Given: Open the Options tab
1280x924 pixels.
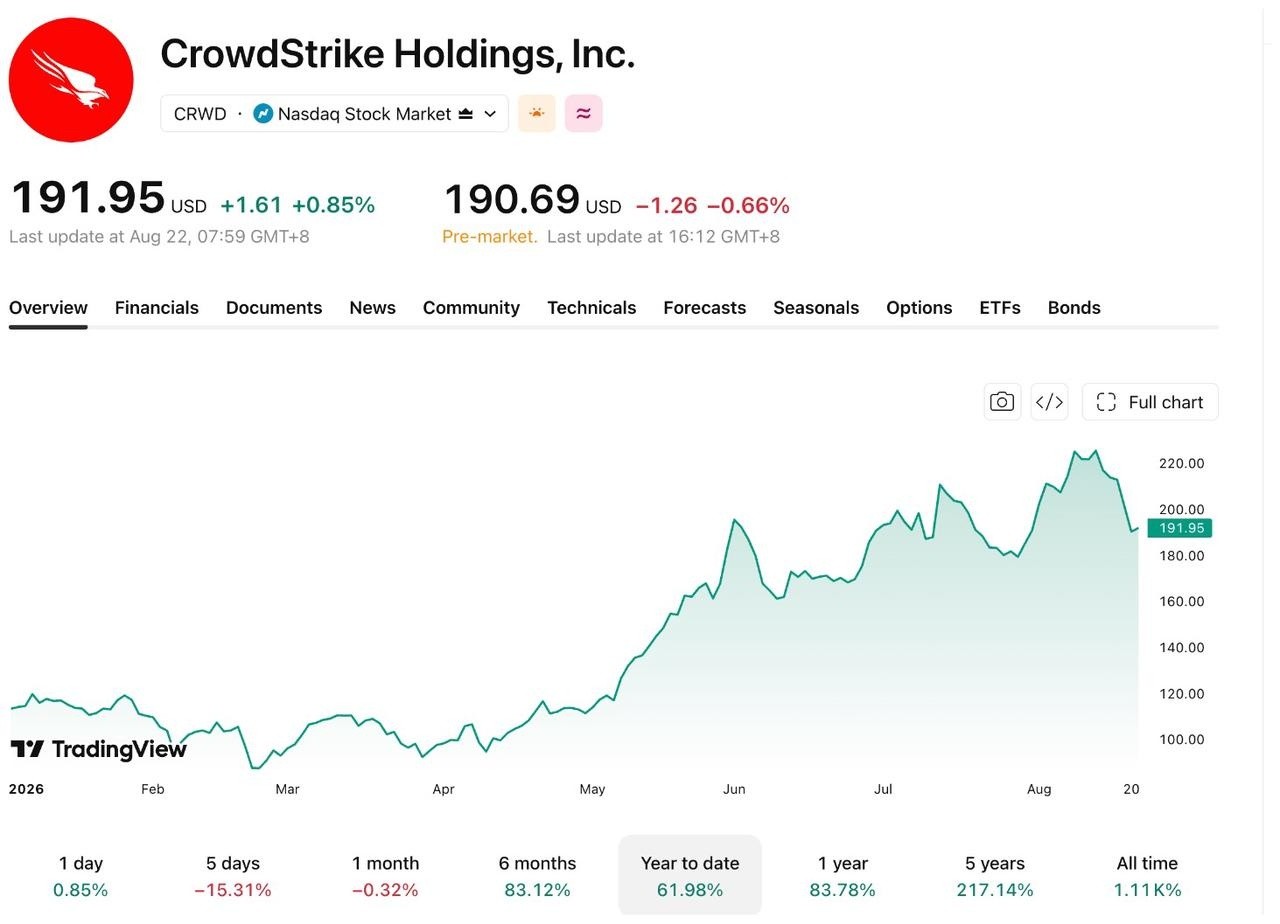Looking at the screenshot, I should click(919, 308).
